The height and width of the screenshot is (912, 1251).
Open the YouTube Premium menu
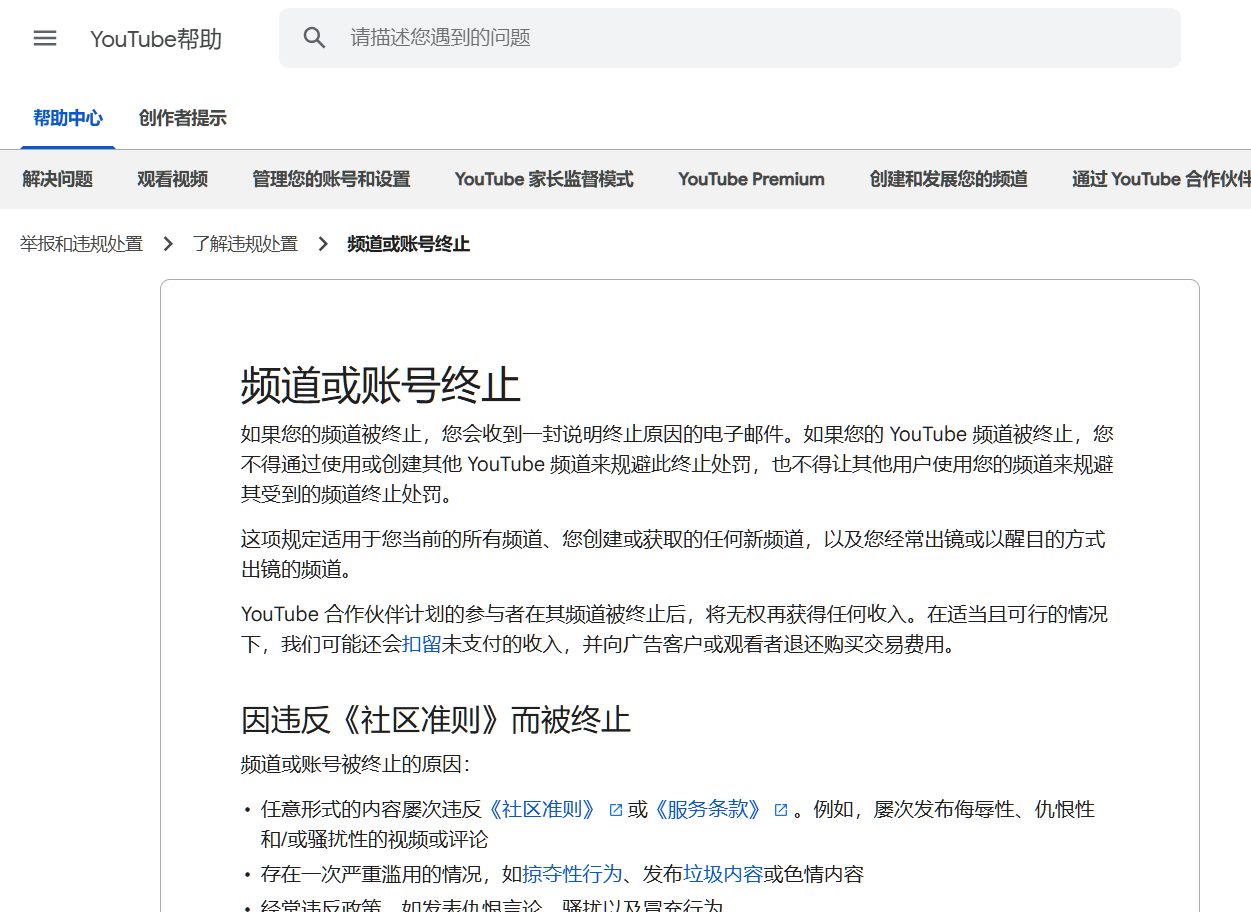coord(751,179)
